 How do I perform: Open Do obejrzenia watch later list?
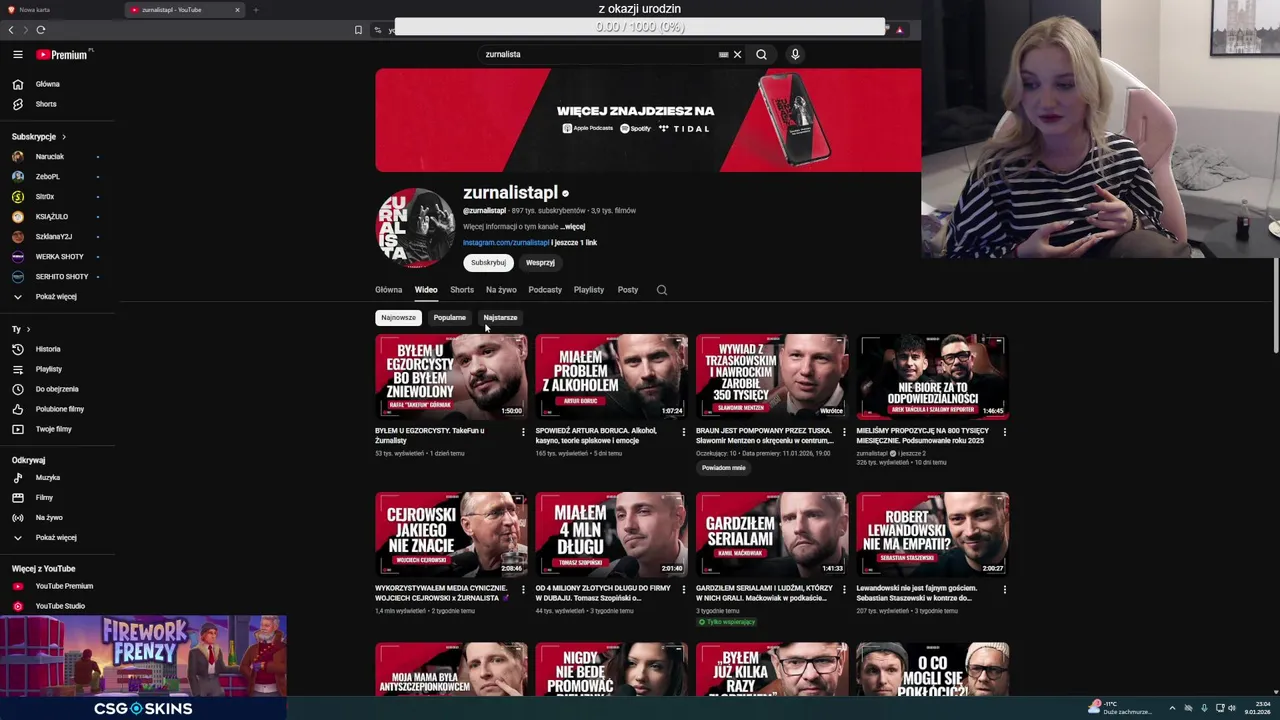point(57,389)
